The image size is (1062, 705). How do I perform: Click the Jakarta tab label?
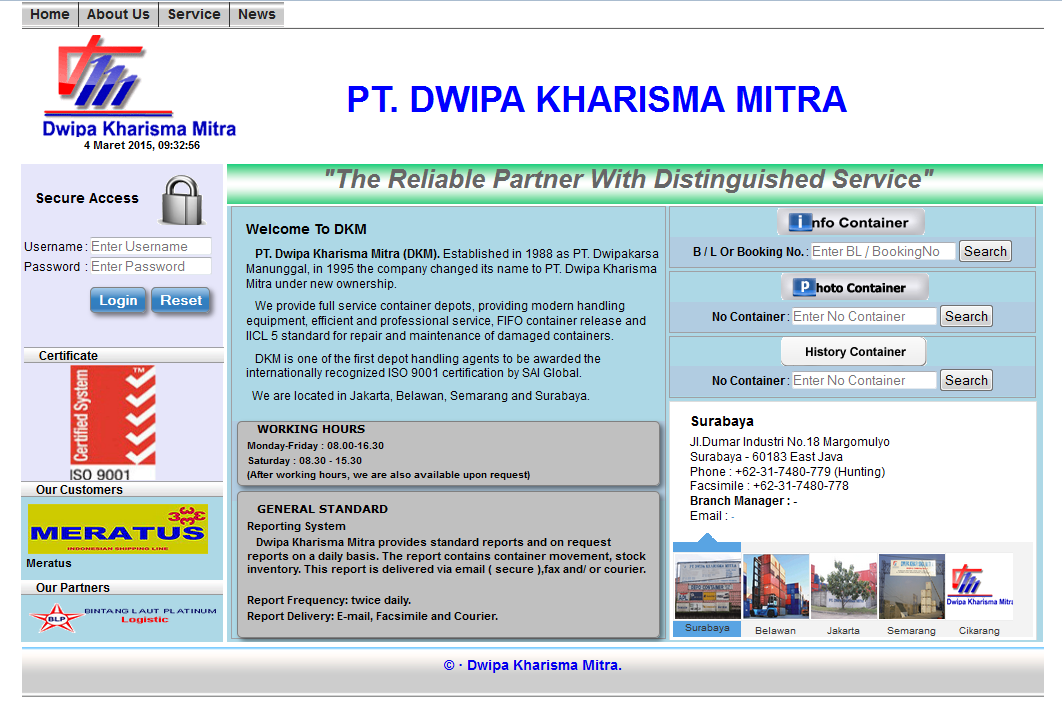(843, 631)
